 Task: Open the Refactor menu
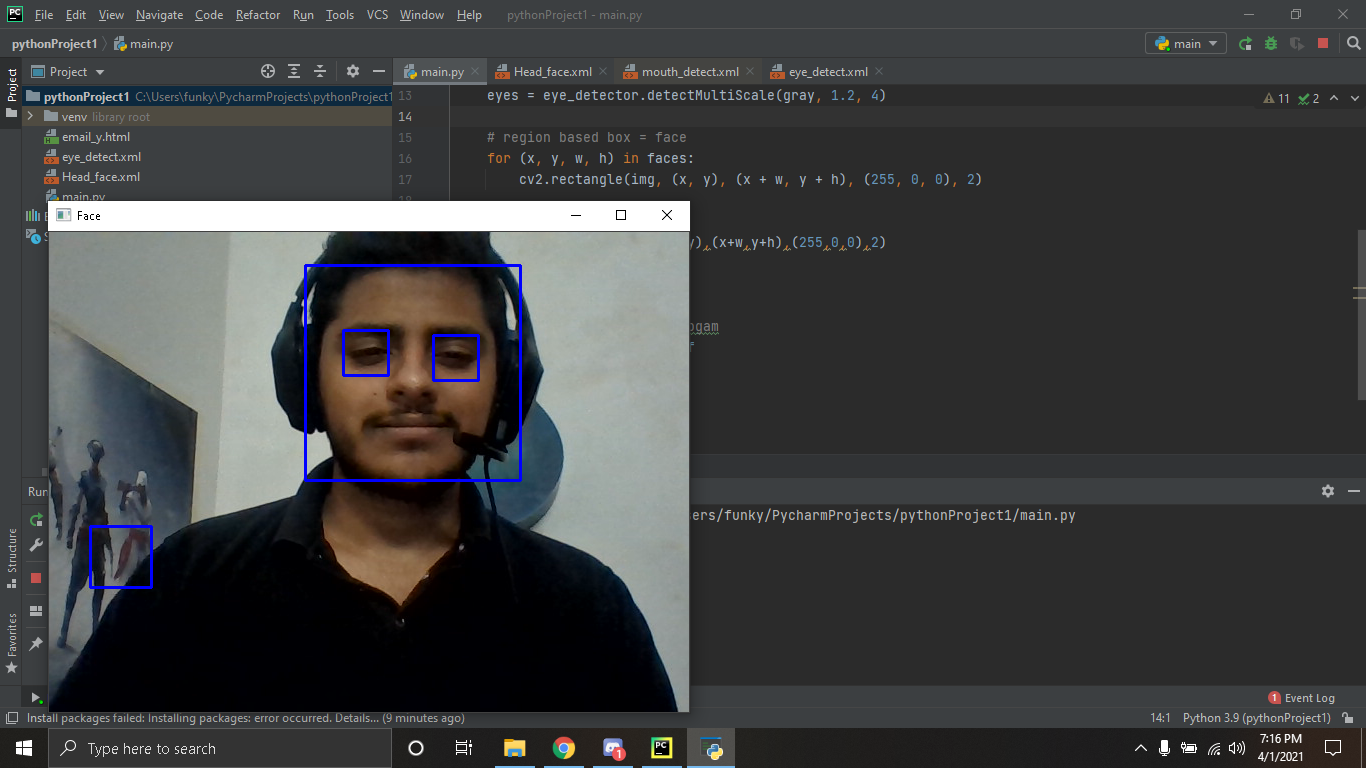coord(258,15)
